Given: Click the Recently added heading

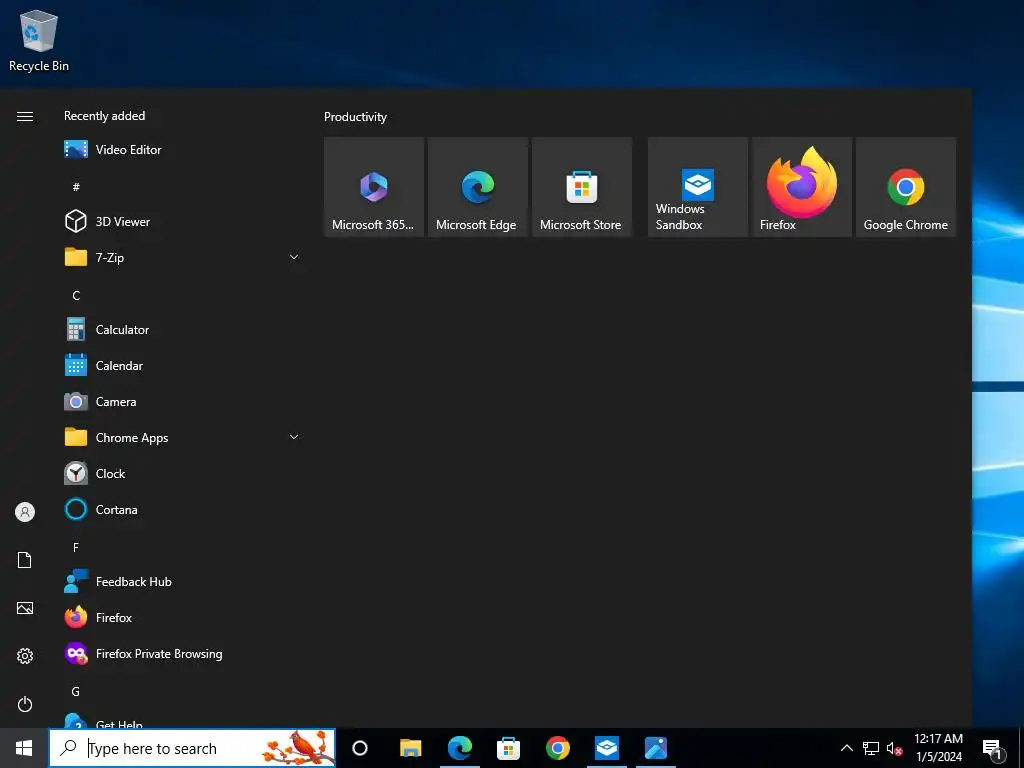Looking at the screenshot, I should tap(104, 116).
